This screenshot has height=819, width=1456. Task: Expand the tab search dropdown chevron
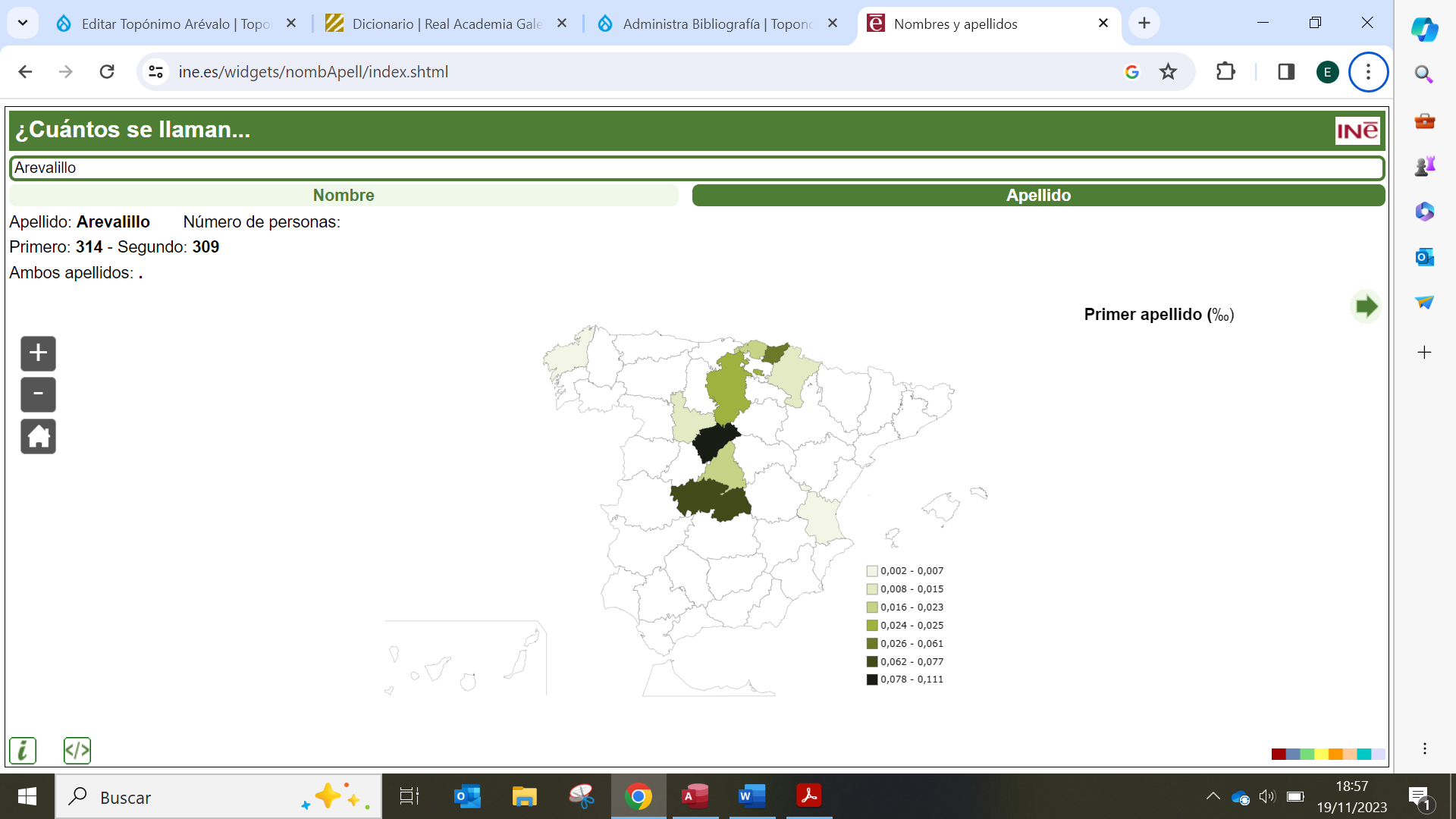(x=23, y=24)
